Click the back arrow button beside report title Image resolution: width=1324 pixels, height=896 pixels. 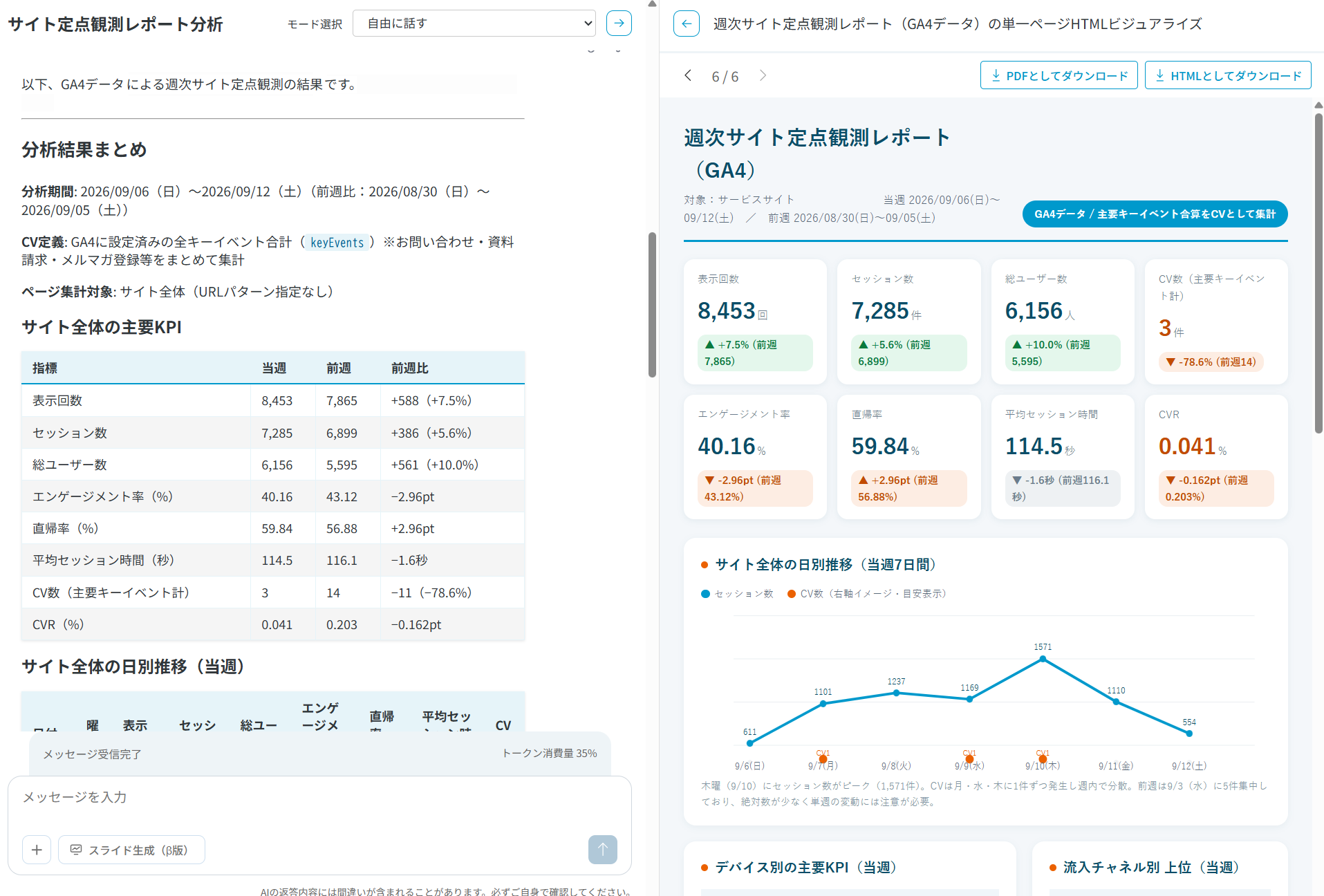[x=686, y=24]
